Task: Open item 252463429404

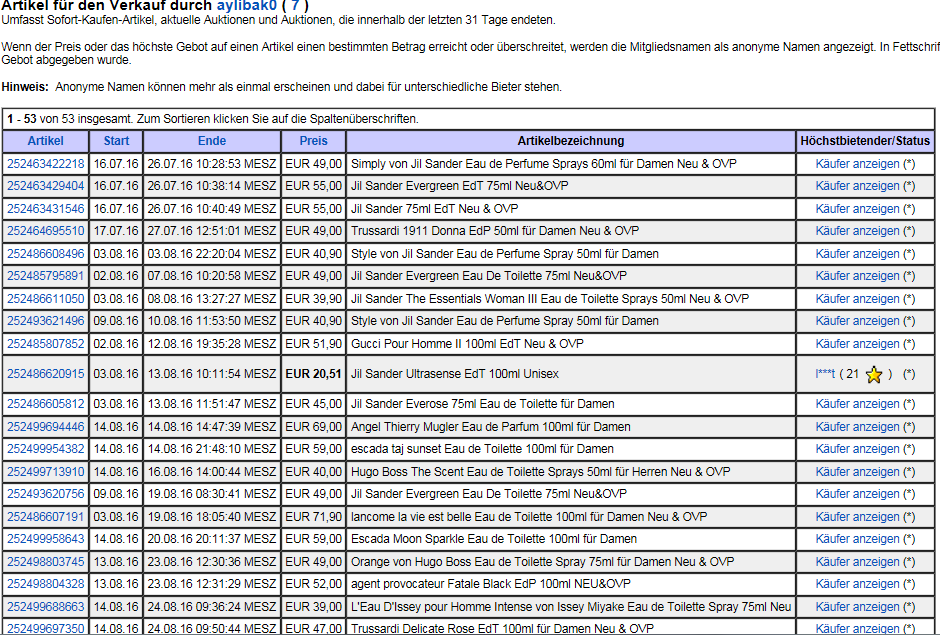Action: click(46, 186)
